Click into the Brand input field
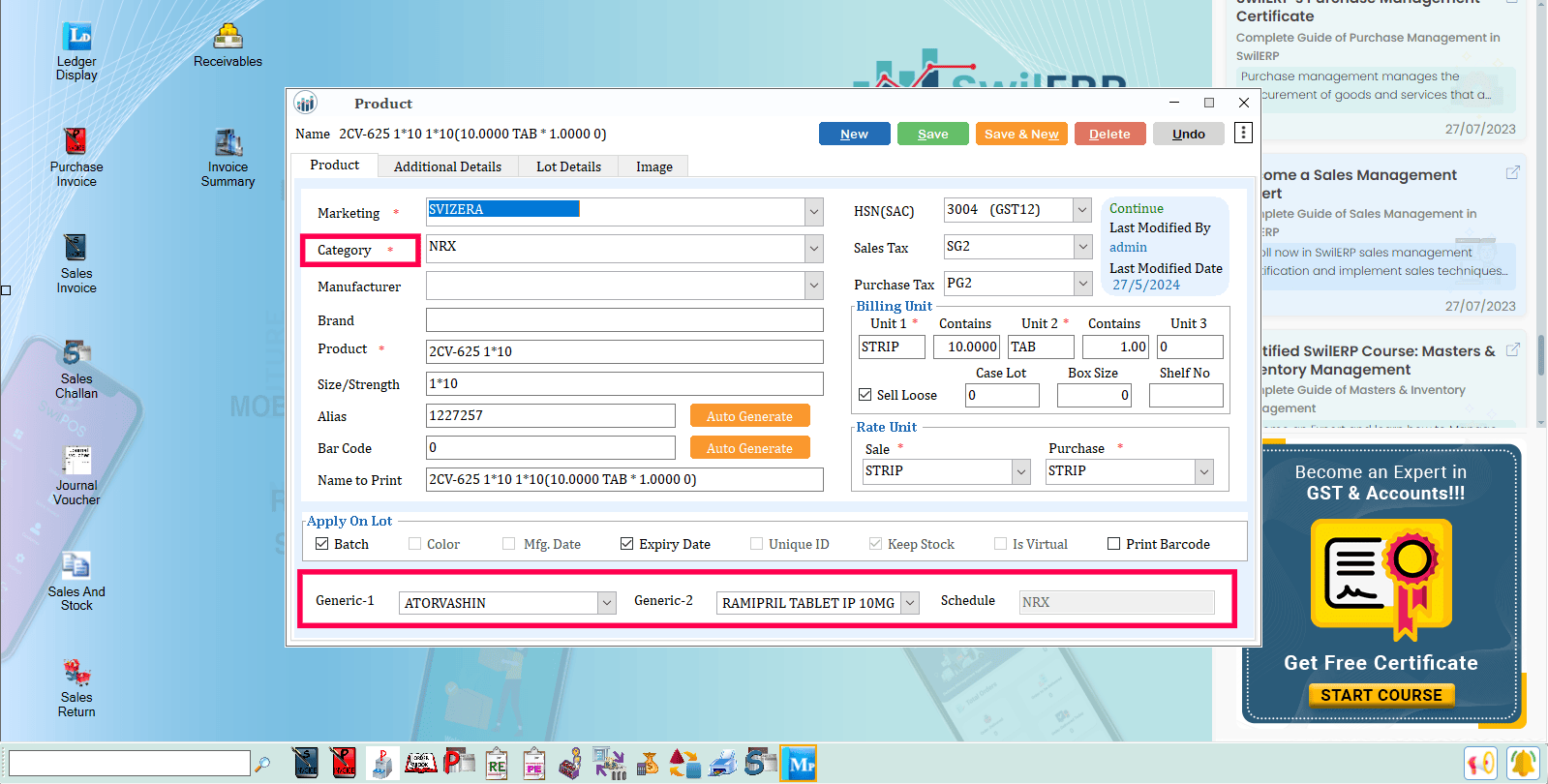The height and width of the screenshot is (784, 1548). click(624, 320)
